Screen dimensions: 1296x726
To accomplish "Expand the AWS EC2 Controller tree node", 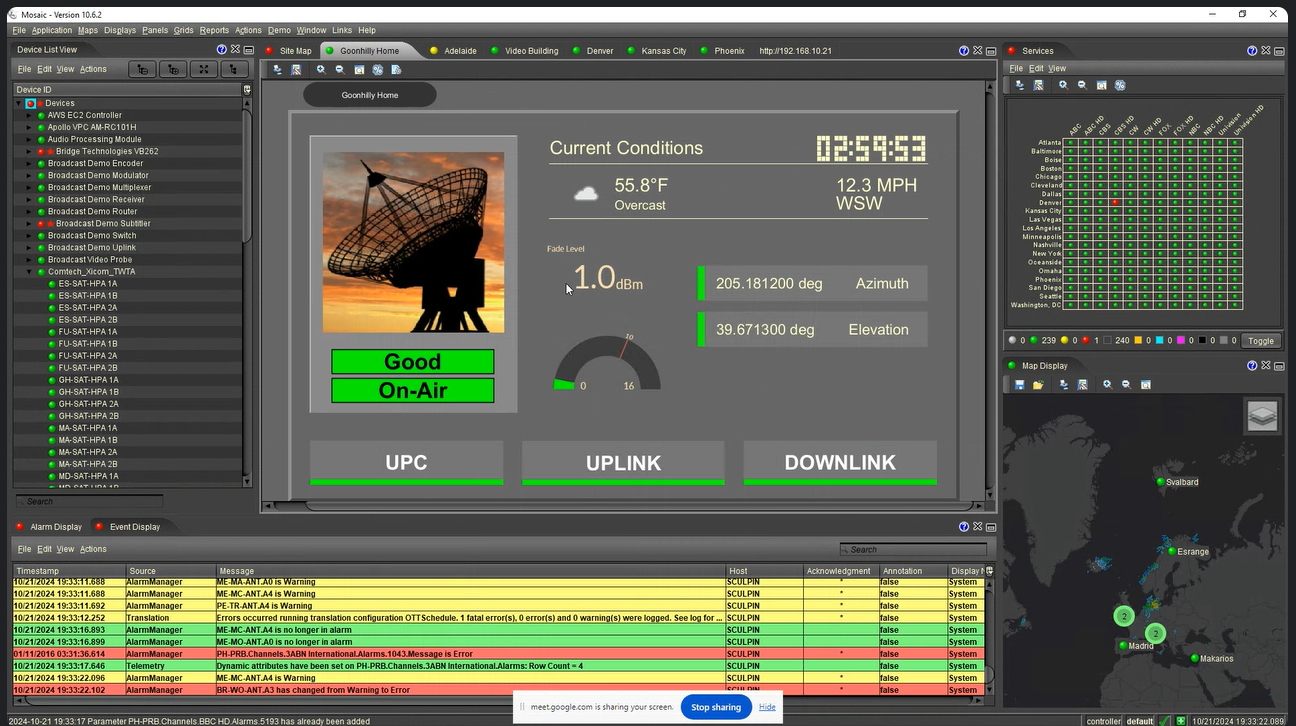I will click(29, 115).
